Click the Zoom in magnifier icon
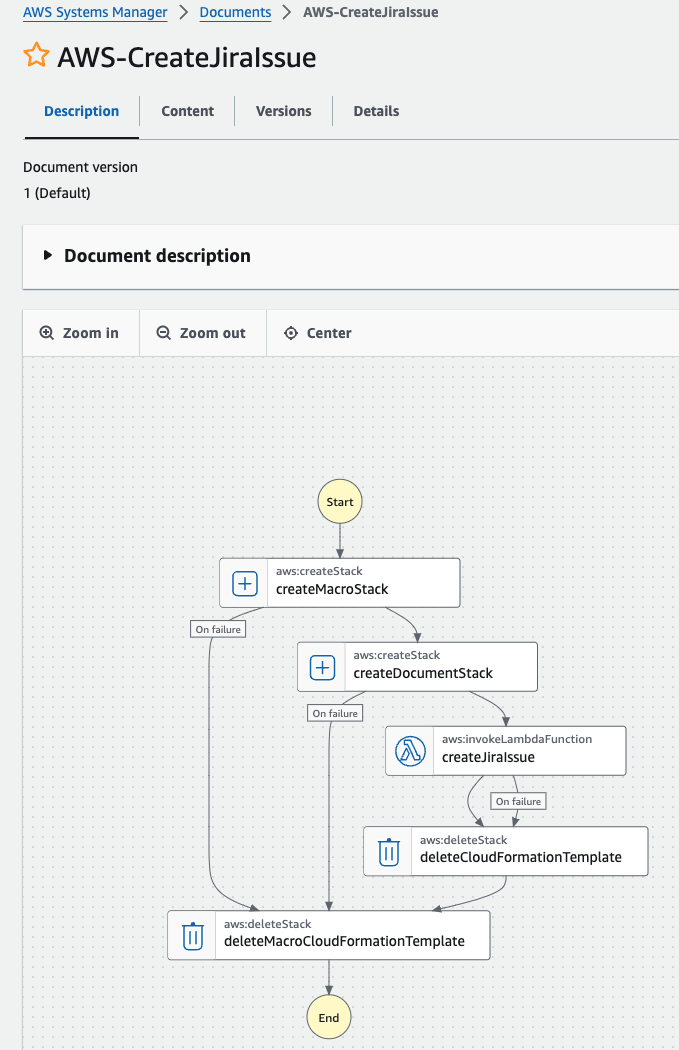Screen dimensions: 679x1050 pos(46,333)
